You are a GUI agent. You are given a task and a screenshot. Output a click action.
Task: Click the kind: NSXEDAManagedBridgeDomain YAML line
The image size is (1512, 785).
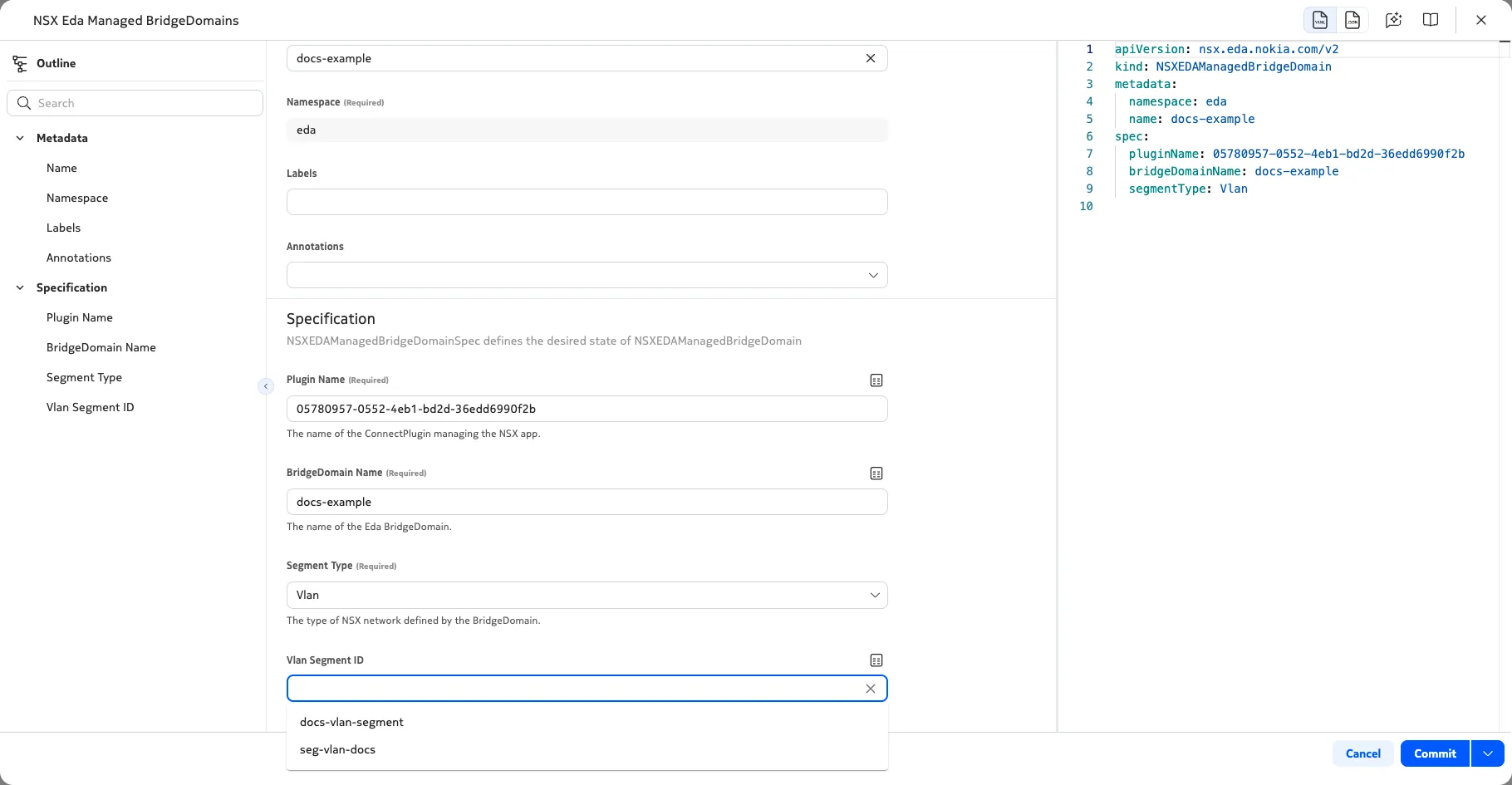click(x=1223, y=66)
